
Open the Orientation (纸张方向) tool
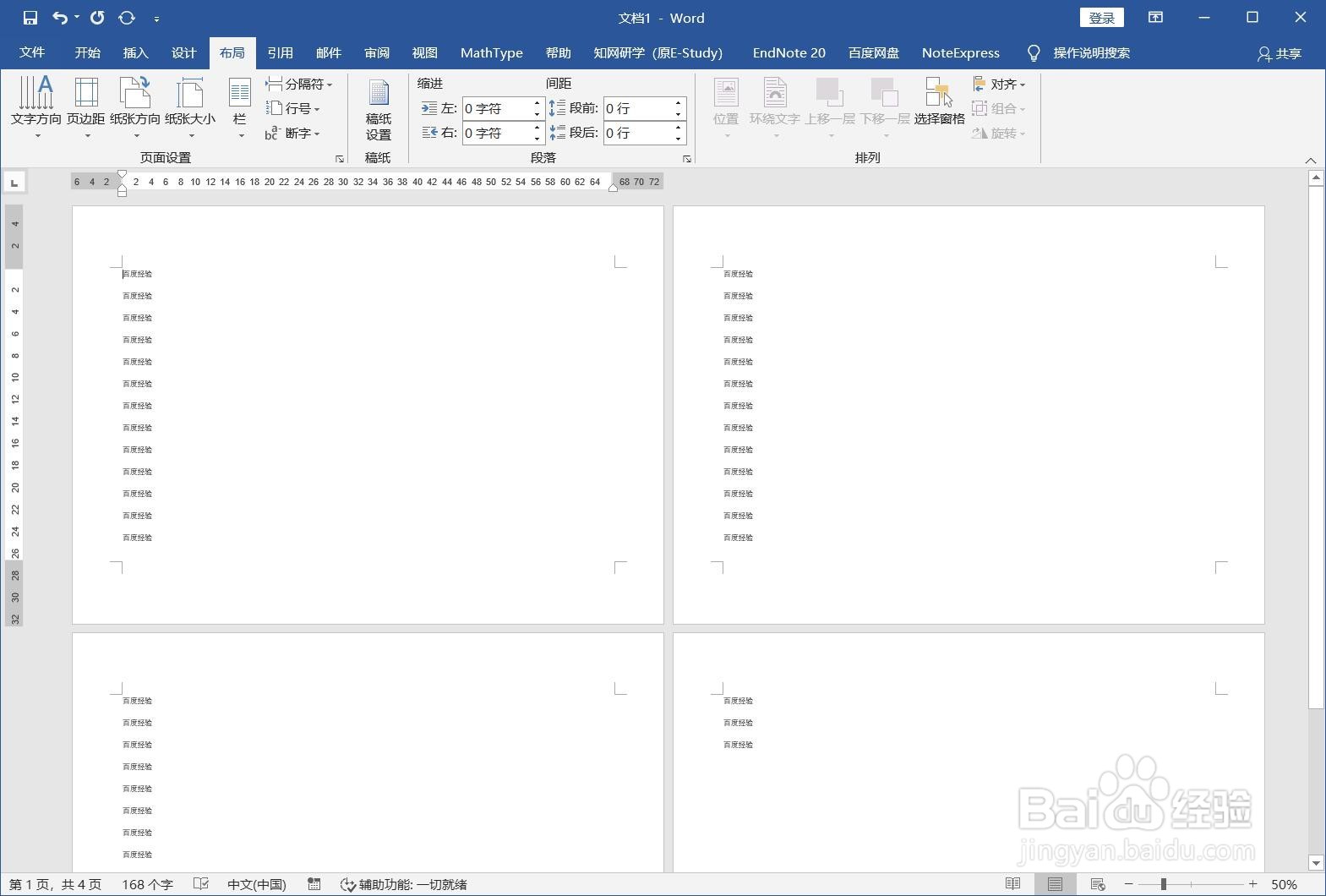pos(135,107)
